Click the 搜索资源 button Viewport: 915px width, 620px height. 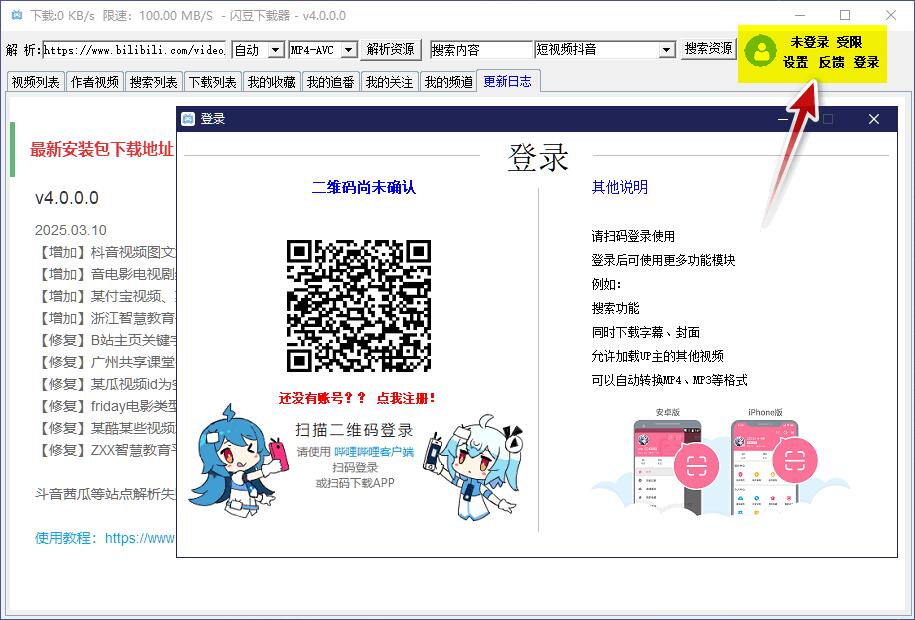tap(708, 48)
